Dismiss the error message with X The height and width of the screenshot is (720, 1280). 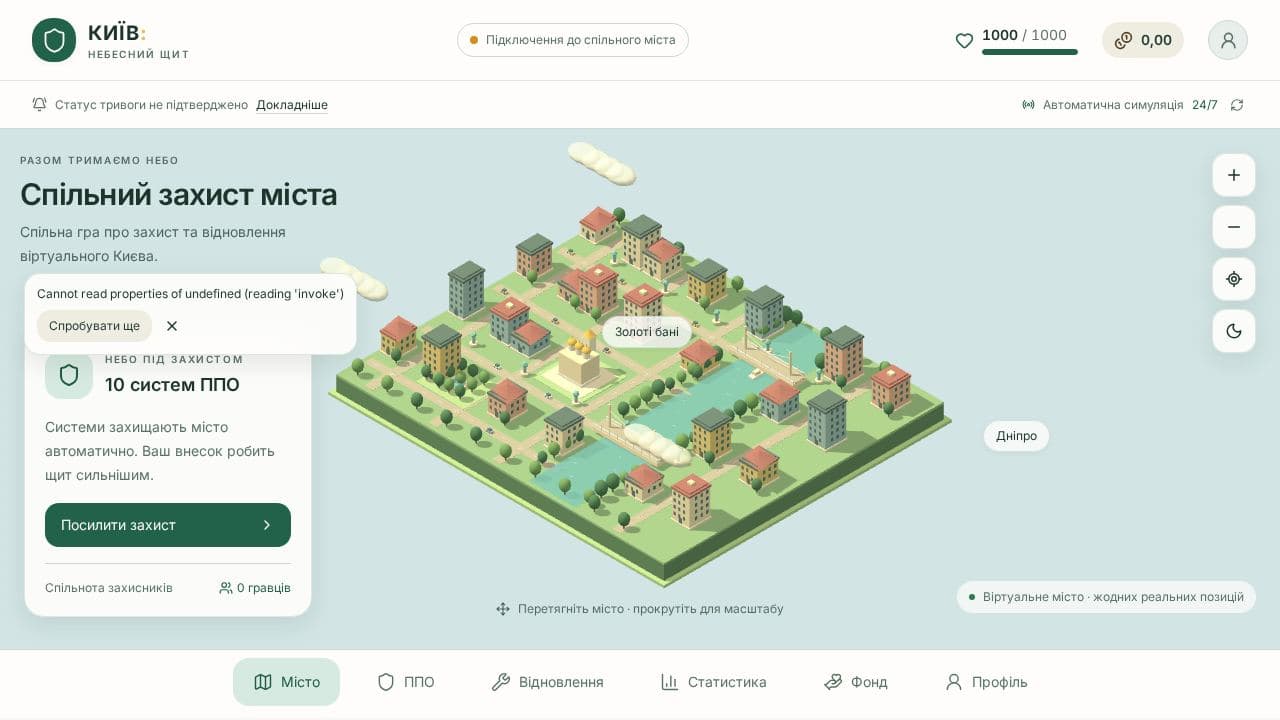pos(172,326)
